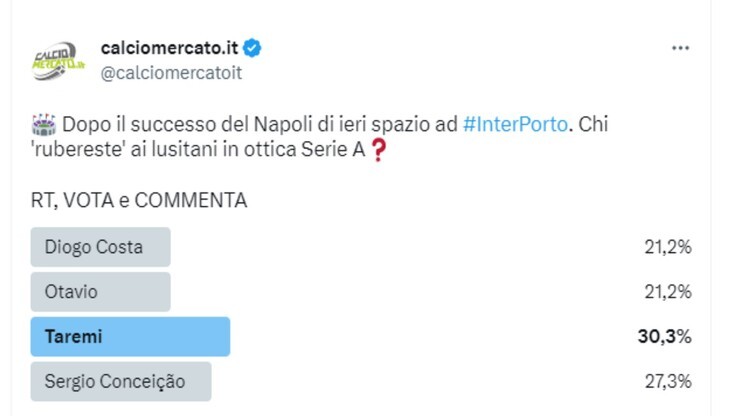
Task: Open the three-dots more options menu
Action: point(681,48)
